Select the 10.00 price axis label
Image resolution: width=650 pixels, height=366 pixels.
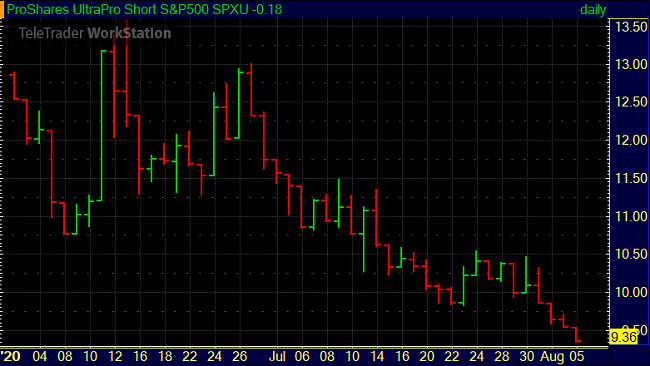click(x=631, y=292)
